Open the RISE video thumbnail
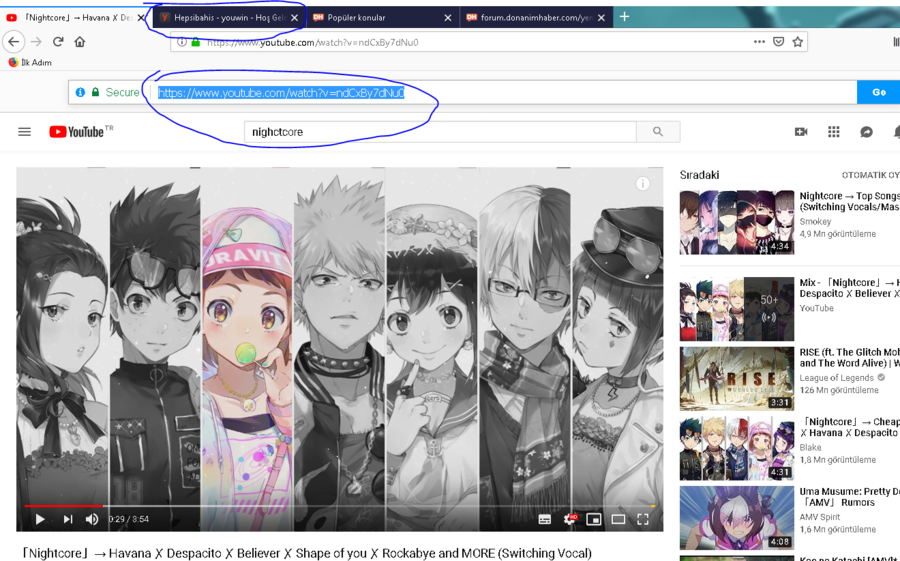Viewport: 900px width, 561px height. click(736, 378)
